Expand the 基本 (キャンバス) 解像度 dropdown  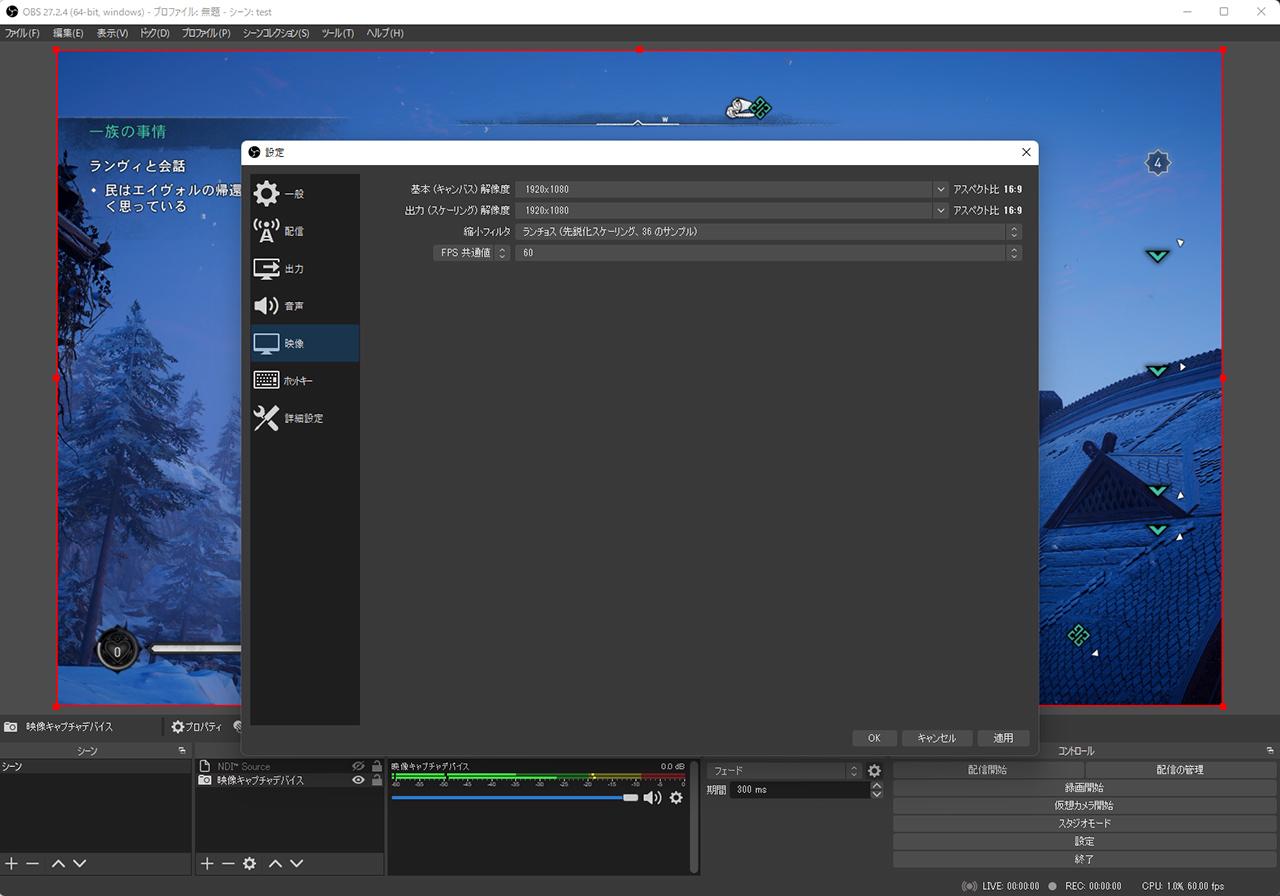point(940,189)
